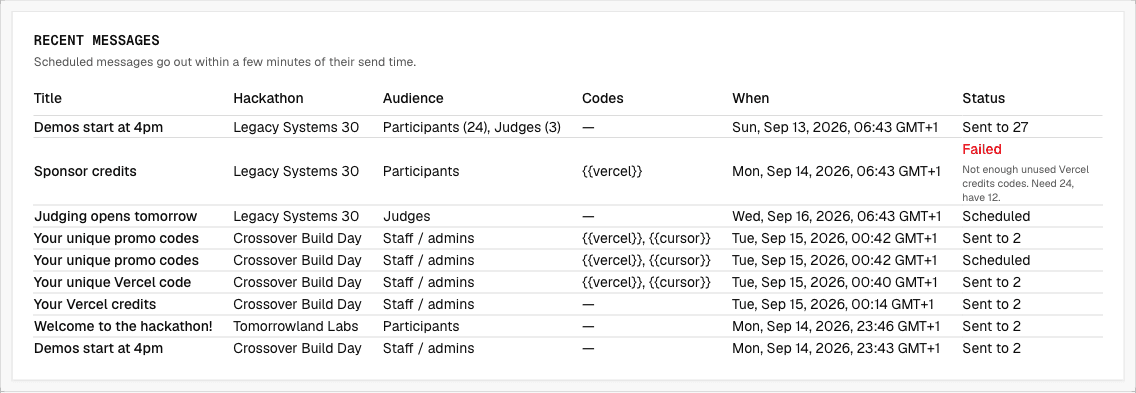Screen dimensions: 1136x393
Task: Click the Tue, Sep 15, 2026, 00:40 timestamp
Action: [835, 282]
